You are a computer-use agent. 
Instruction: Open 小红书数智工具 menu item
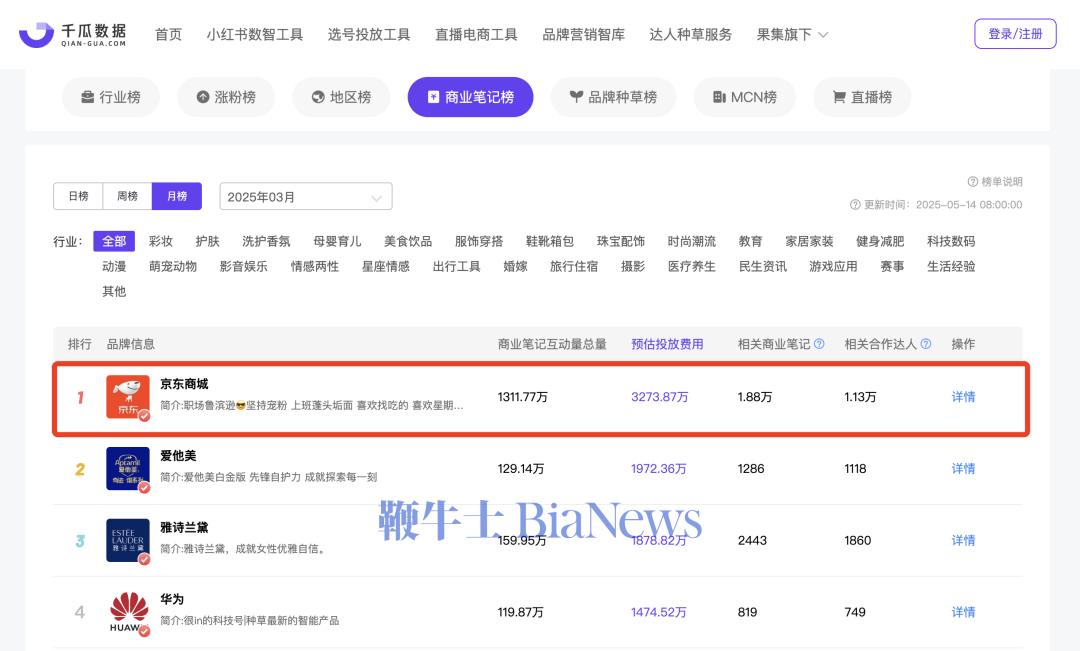click(x=255, y=34)
